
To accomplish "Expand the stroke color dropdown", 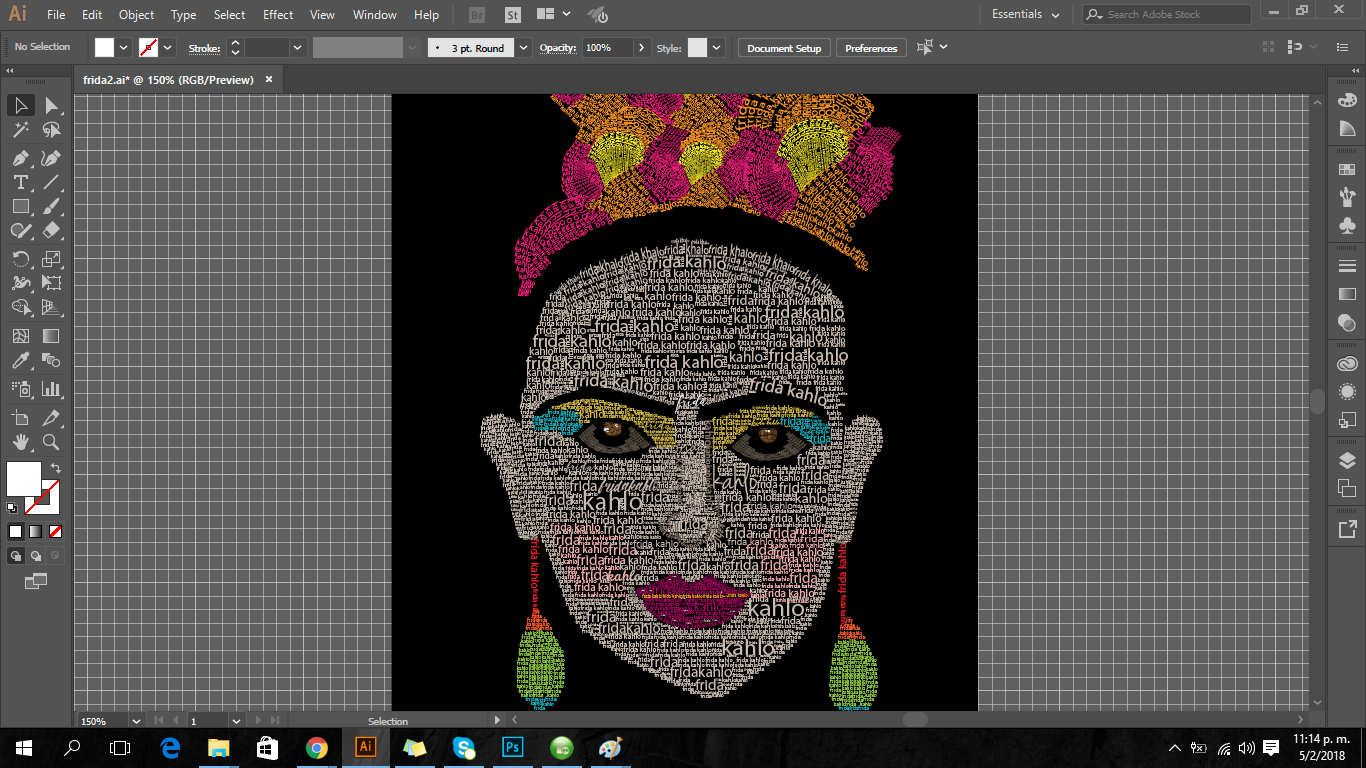I will pos(168,47).
